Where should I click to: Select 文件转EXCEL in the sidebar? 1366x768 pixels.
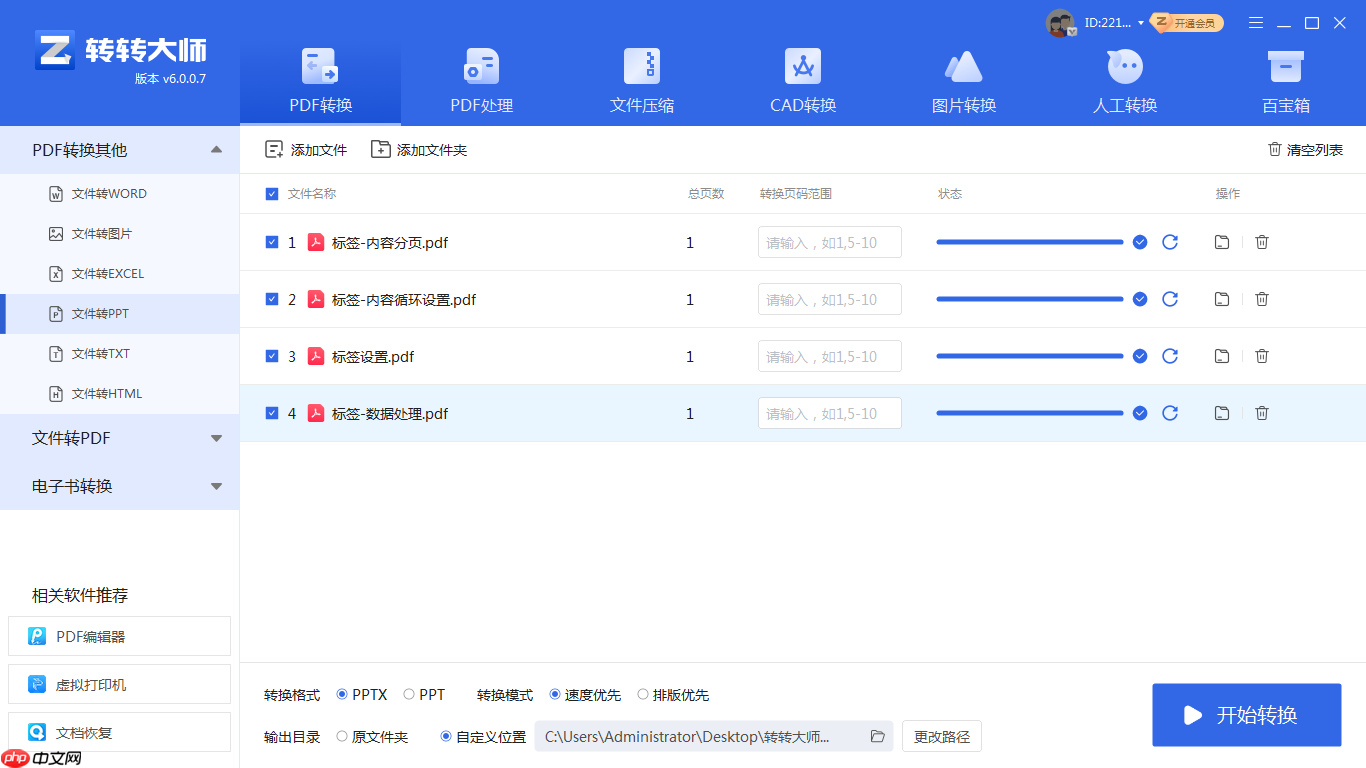(120, 274)
